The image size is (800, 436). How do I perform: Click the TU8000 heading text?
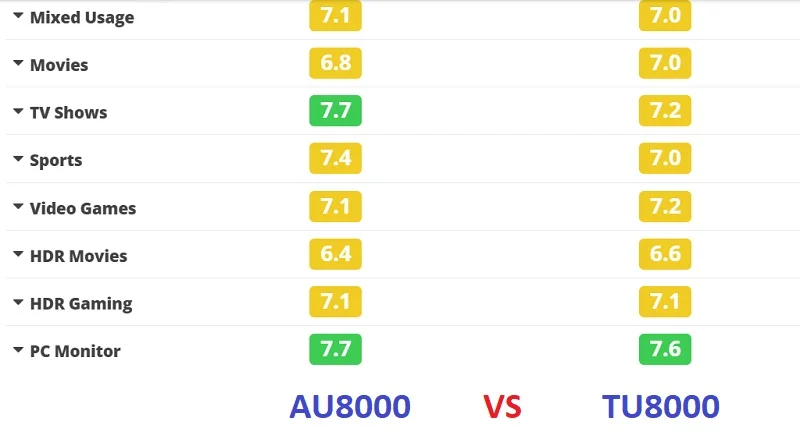click(x=661, y=406)
